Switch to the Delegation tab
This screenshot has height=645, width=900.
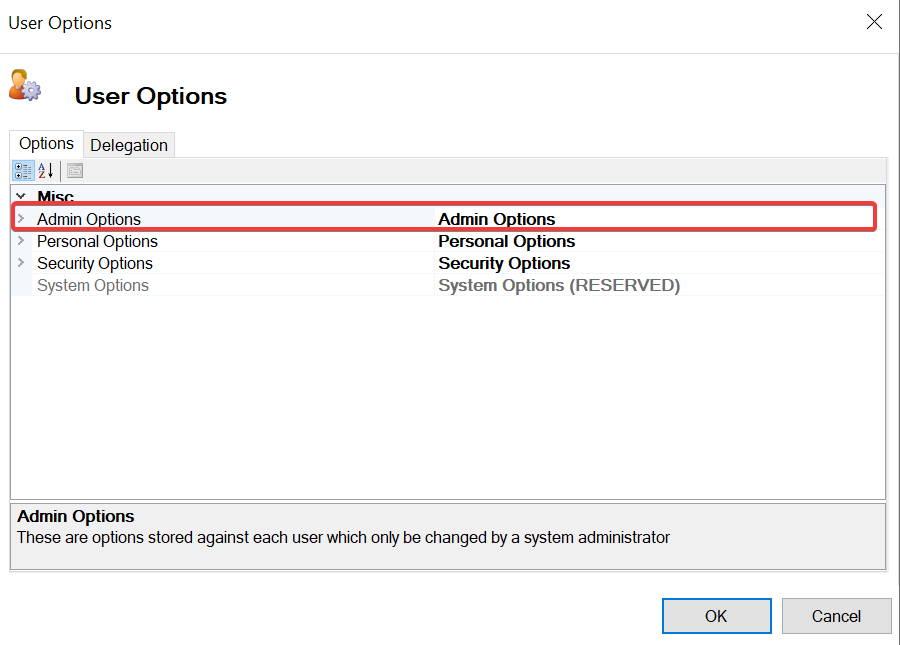(x=129, y=145)
